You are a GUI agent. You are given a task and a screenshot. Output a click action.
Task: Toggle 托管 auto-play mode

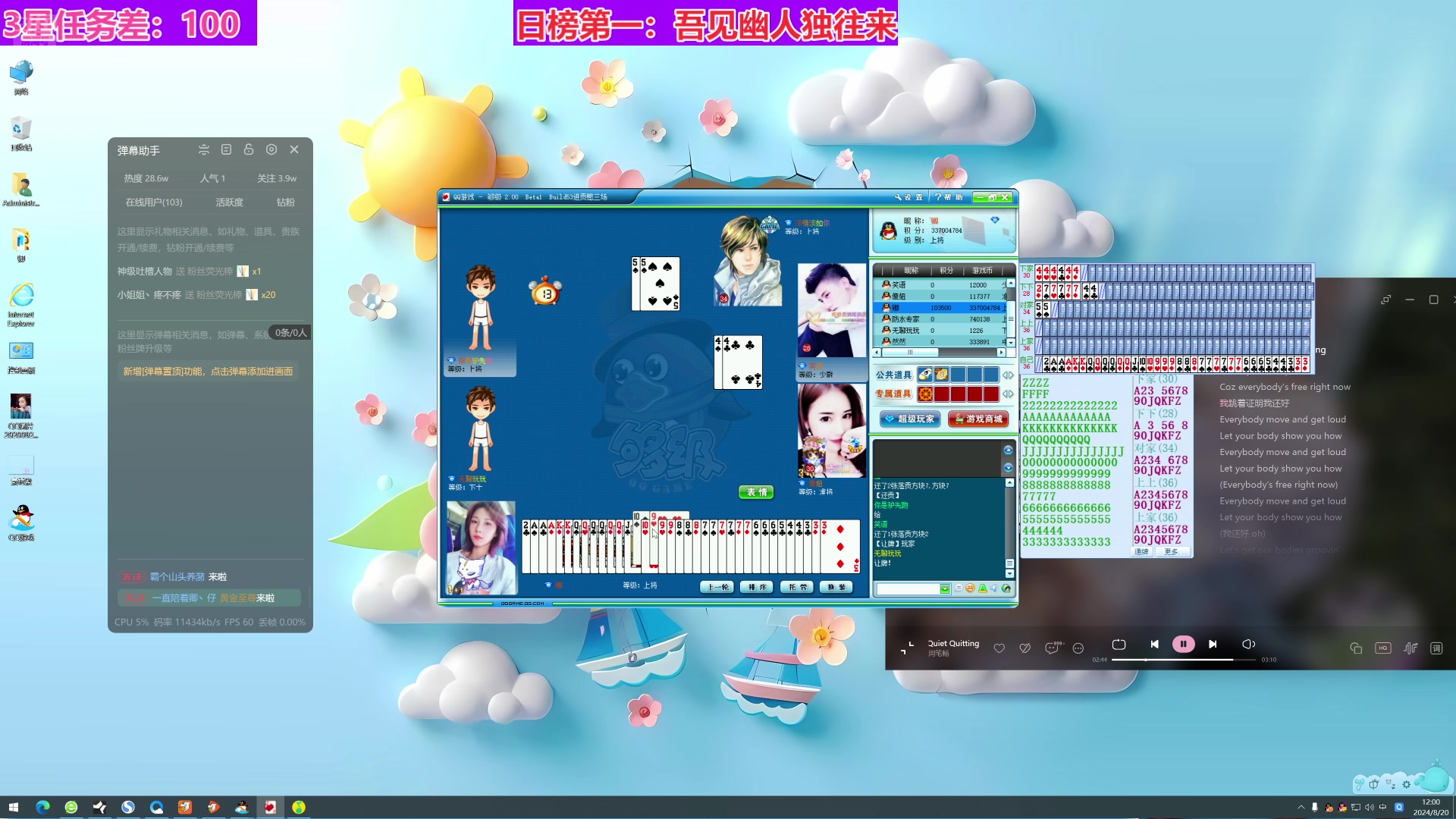(797, 587)
